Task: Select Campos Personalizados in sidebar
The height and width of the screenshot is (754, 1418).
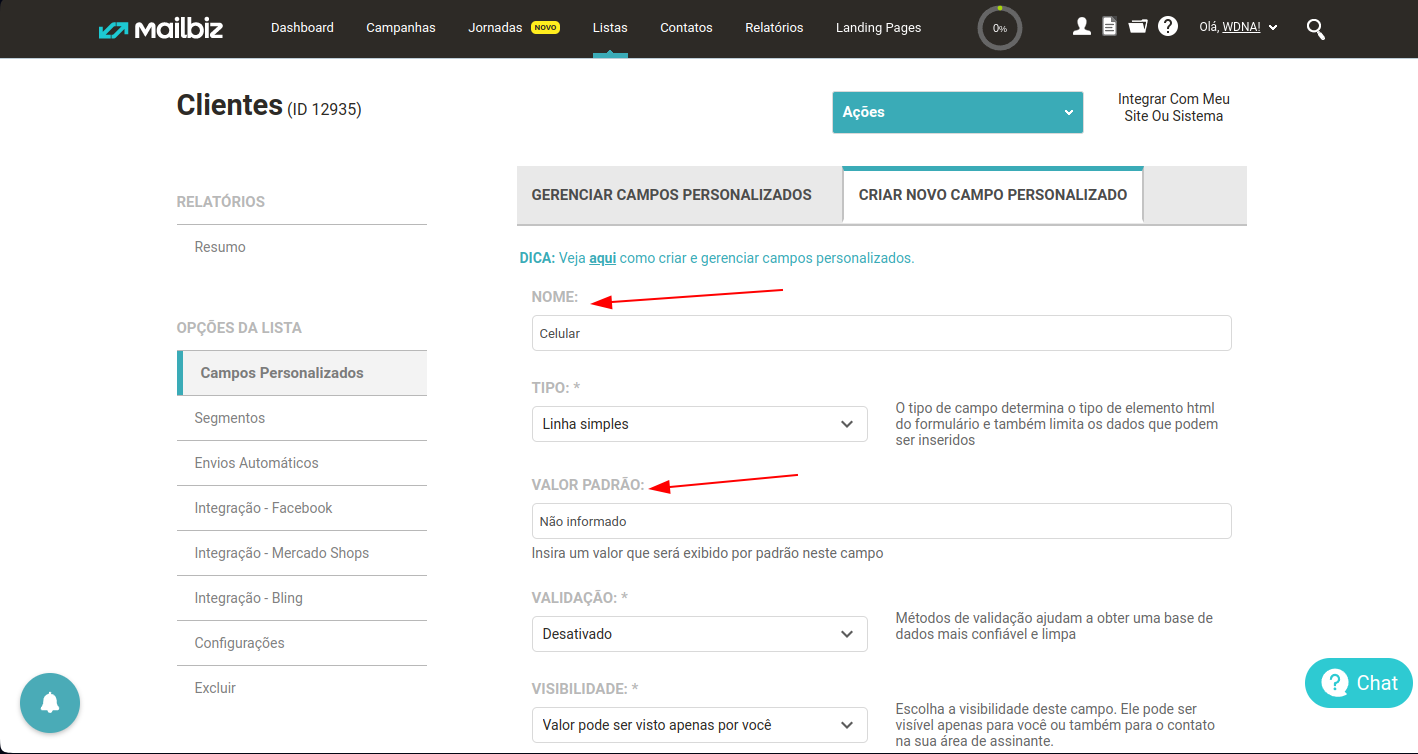Action: coord(302,373)
